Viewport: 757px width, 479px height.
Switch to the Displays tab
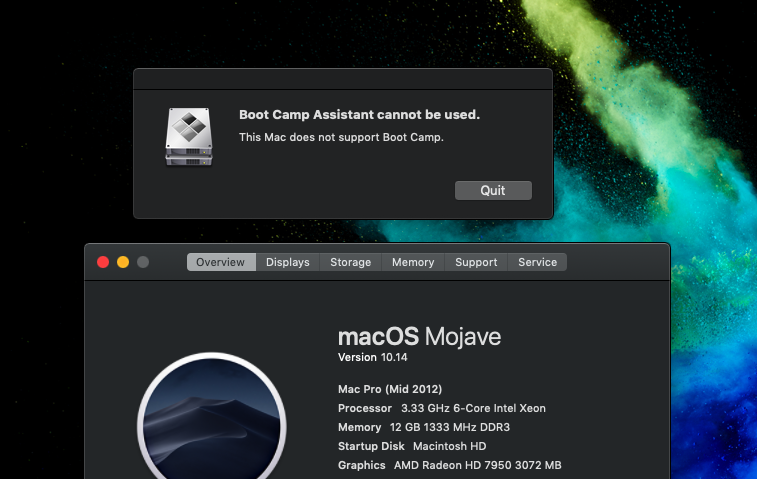(x=288, y=262)
